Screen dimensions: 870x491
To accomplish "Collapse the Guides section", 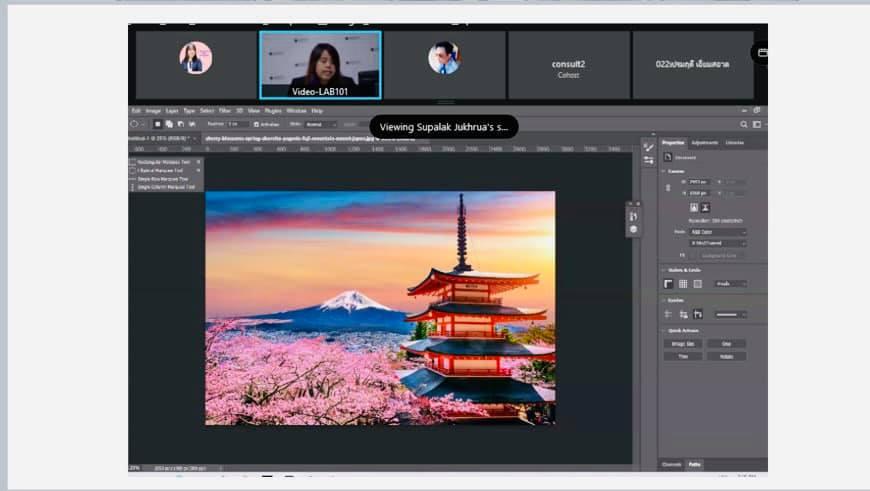I will [x=664, y=300].
